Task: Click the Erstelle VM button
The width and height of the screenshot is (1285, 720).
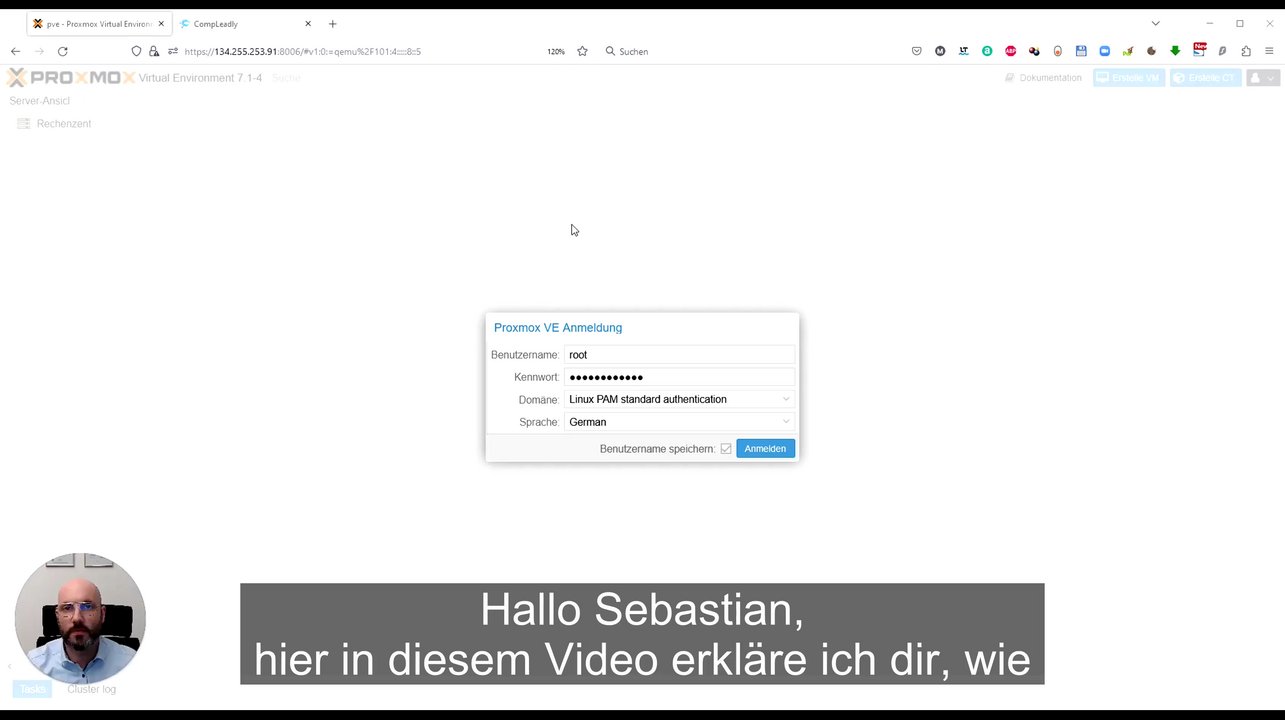Action: (1129, 78)
